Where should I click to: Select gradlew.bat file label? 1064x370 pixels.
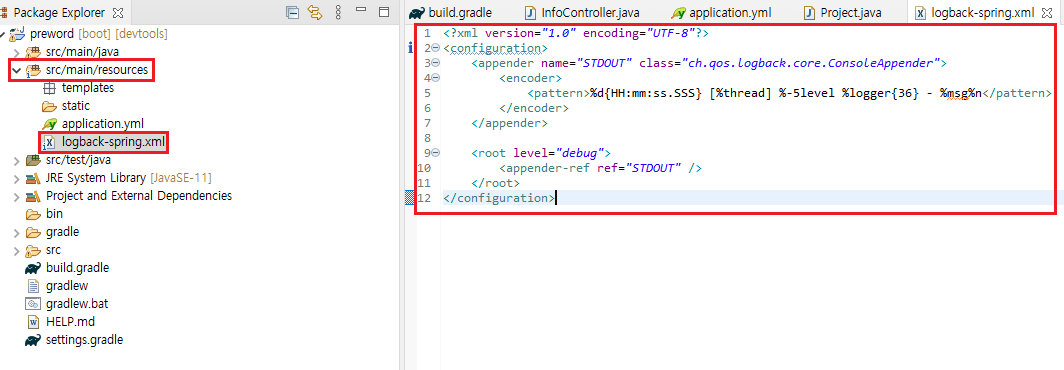(78, 304)
